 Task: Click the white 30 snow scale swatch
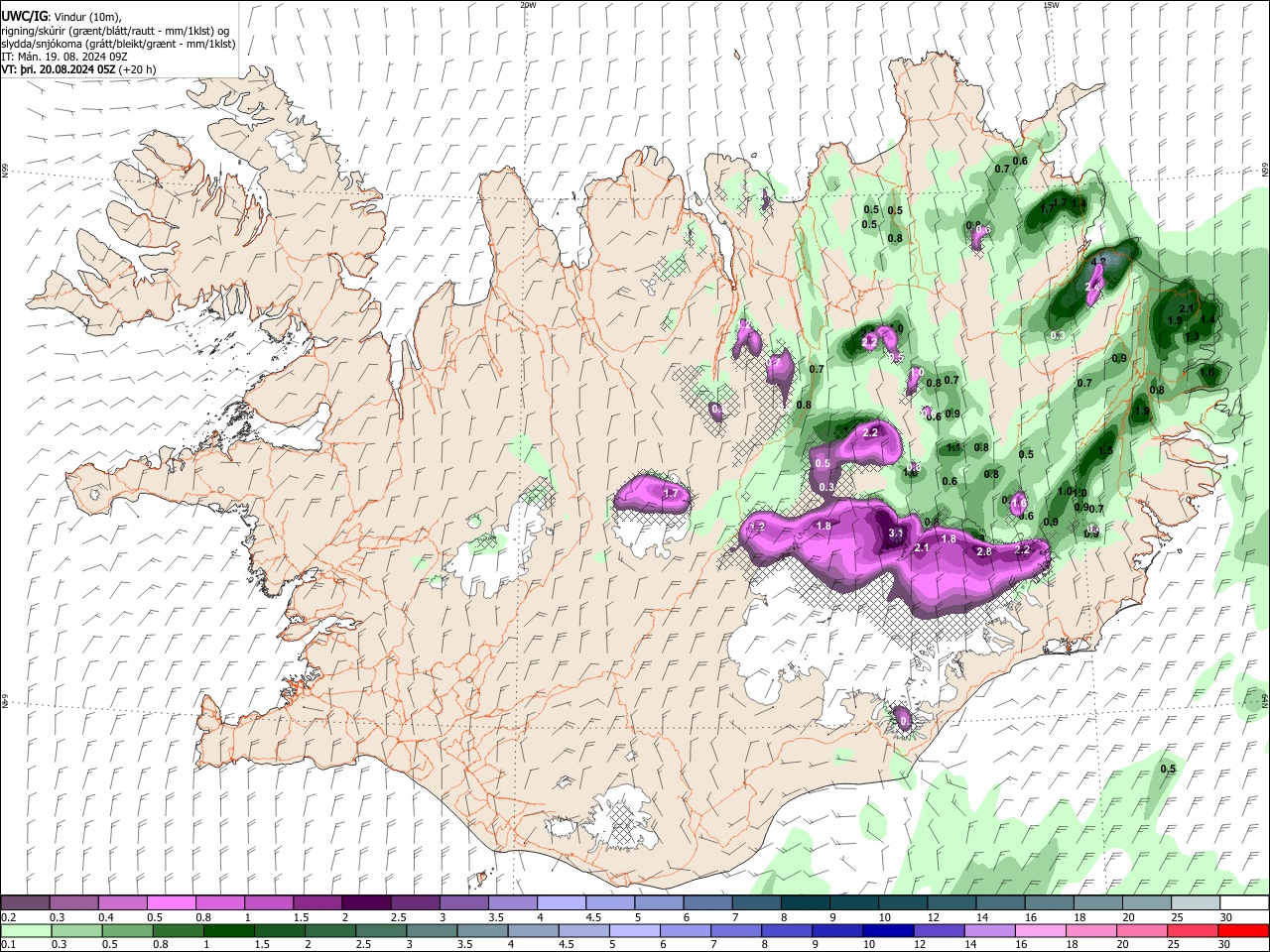pos(1243,903)
